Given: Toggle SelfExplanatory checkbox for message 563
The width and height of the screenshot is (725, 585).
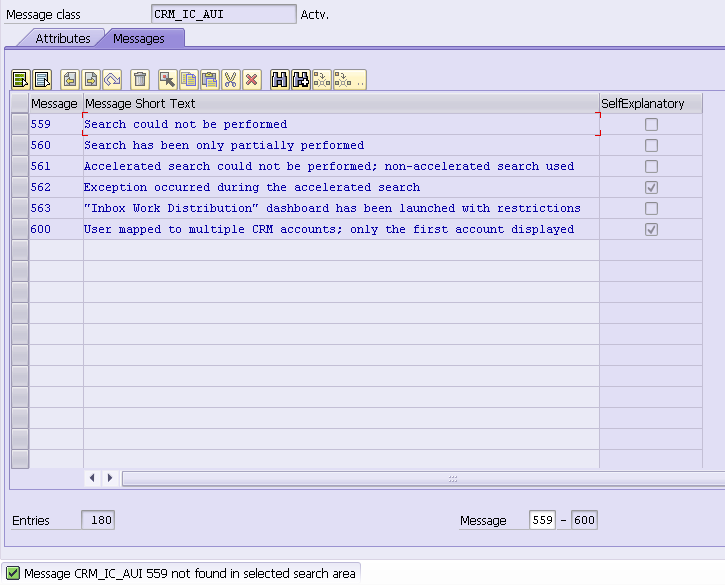Looking at the screenshot, I should pos(651,209).
